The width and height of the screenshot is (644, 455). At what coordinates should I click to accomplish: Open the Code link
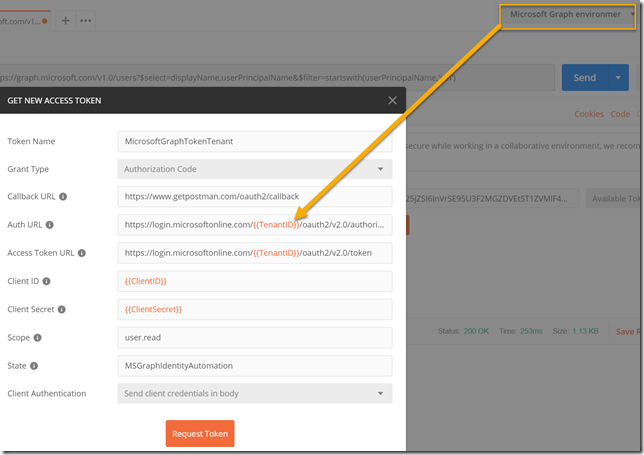click(620, 114)
